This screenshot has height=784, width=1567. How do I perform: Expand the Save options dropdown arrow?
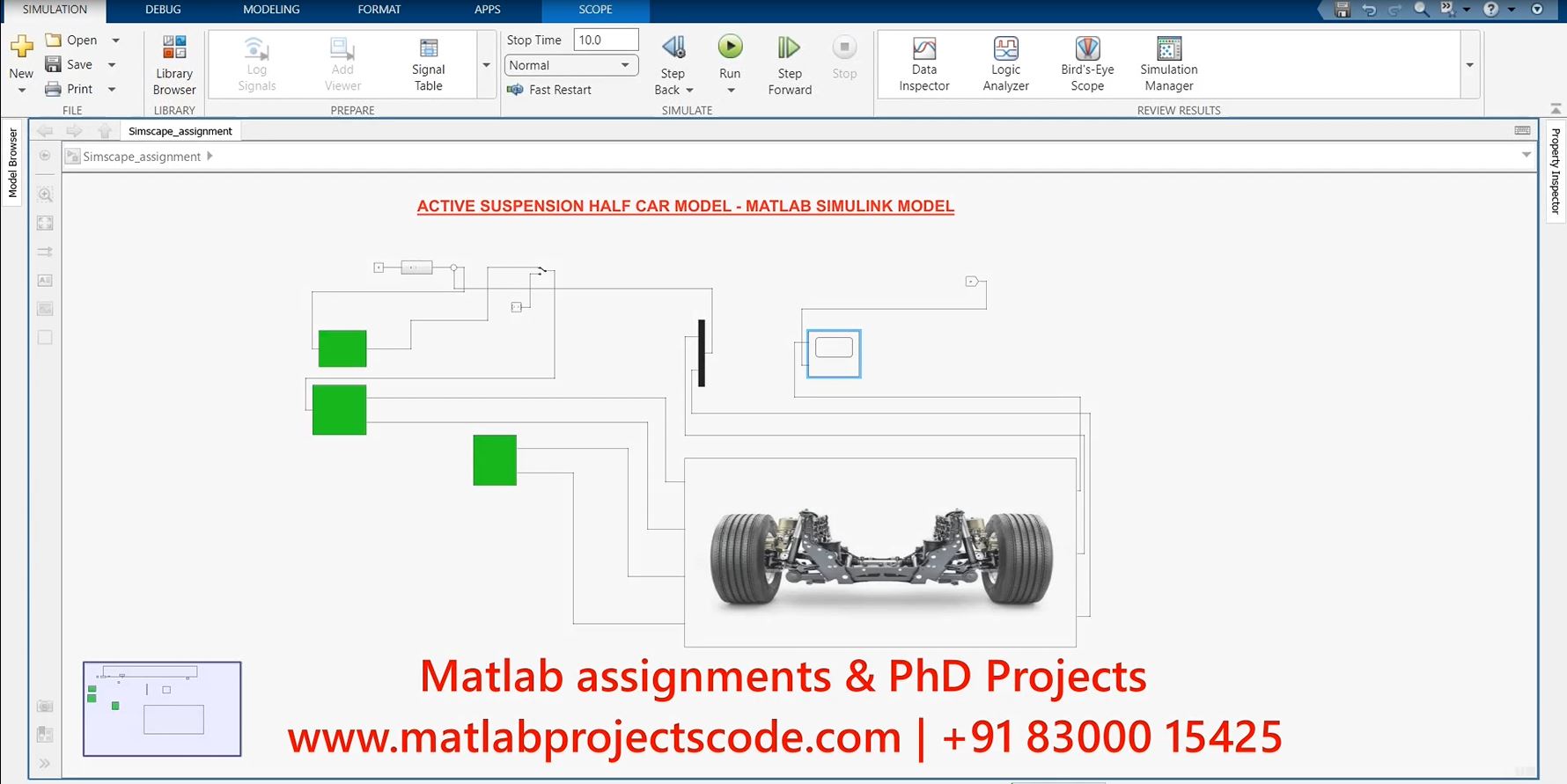[112, 65]
